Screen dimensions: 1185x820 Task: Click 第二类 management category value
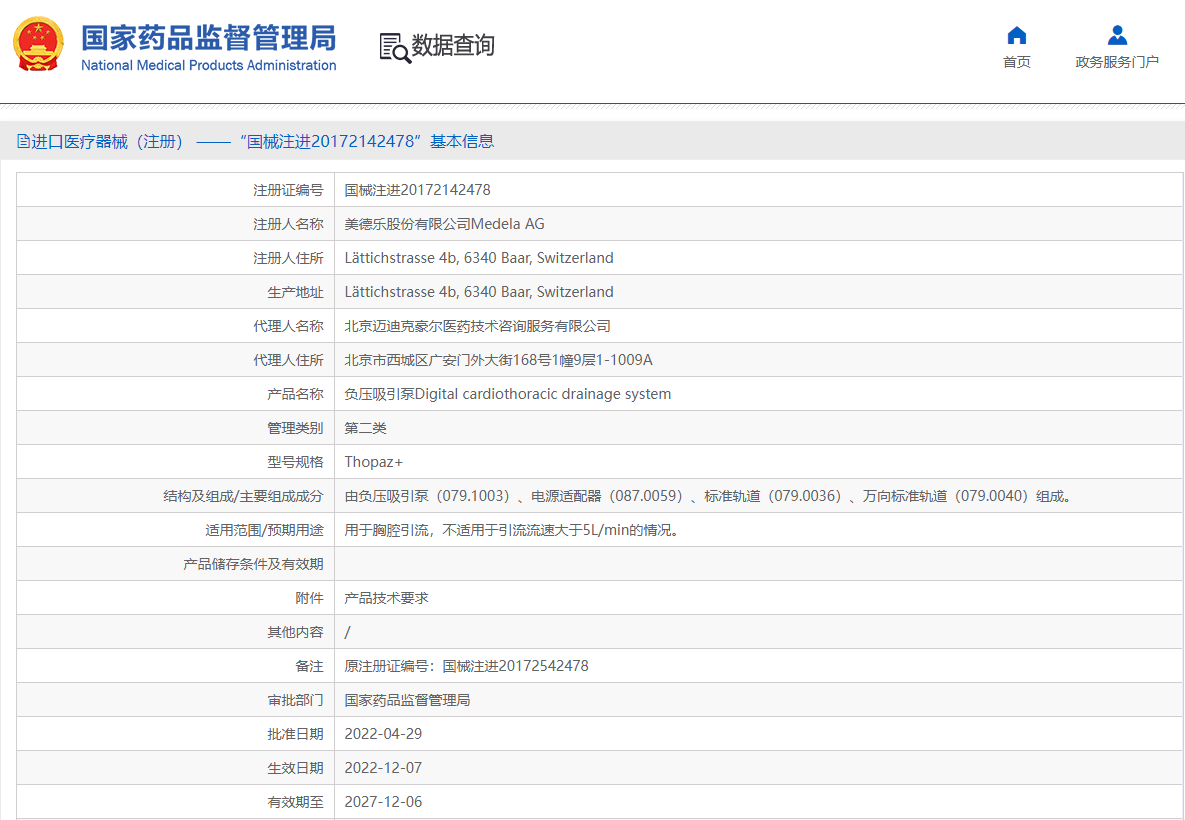(x=366, y=428)
